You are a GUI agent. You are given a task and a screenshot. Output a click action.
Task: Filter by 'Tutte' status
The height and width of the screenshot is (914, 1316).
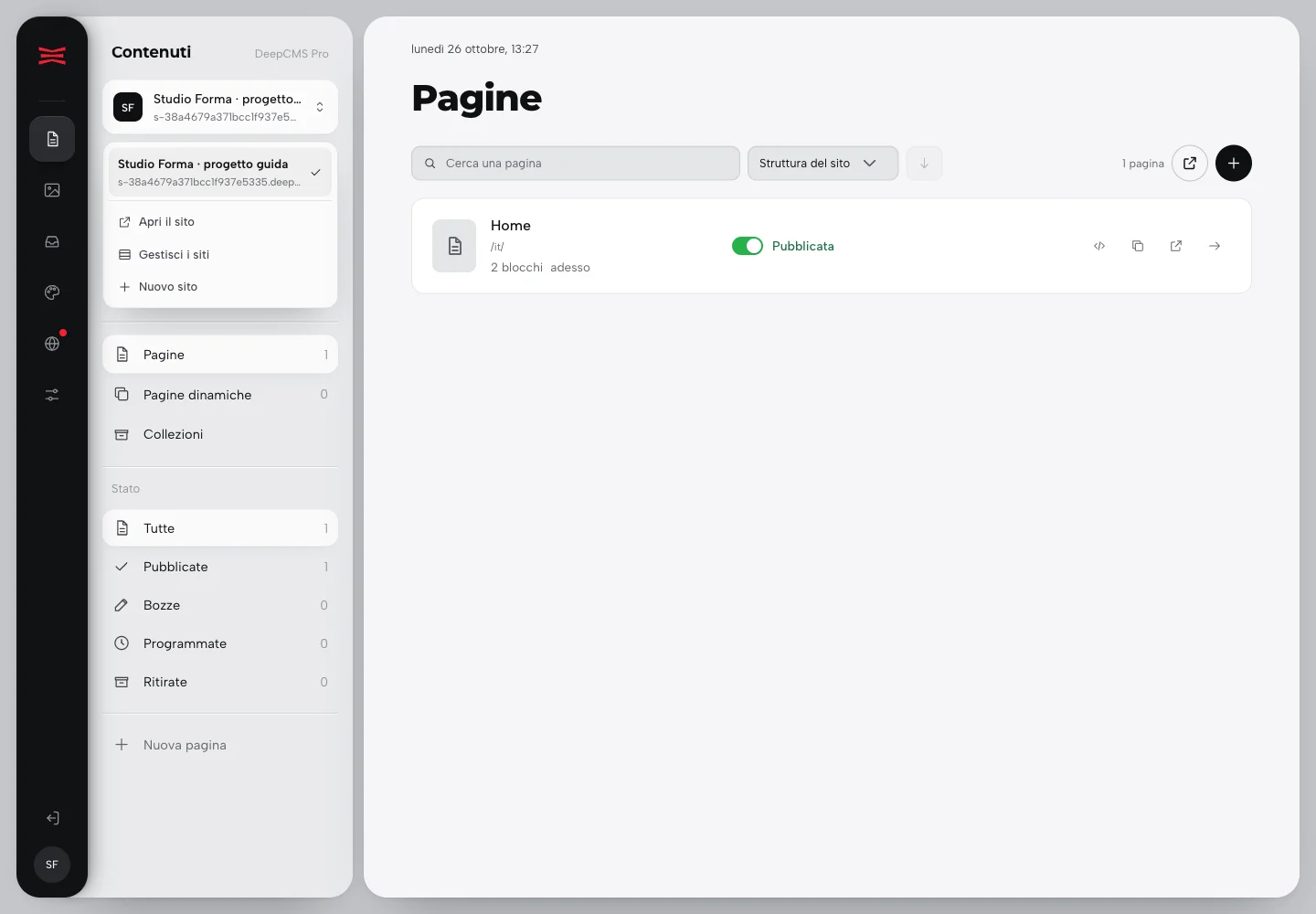[x=220, y=528]
